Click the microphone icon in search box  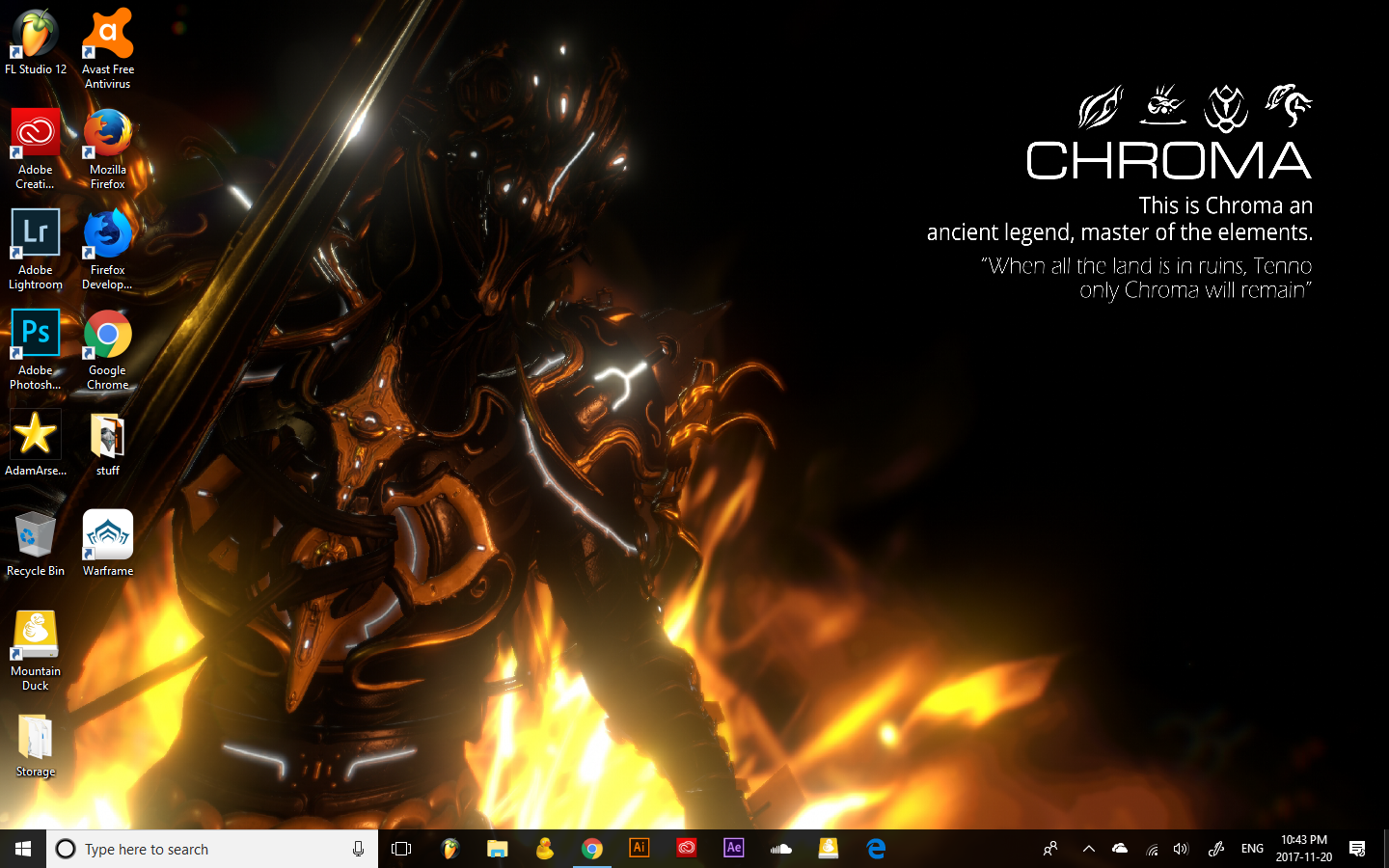[358, 849]
